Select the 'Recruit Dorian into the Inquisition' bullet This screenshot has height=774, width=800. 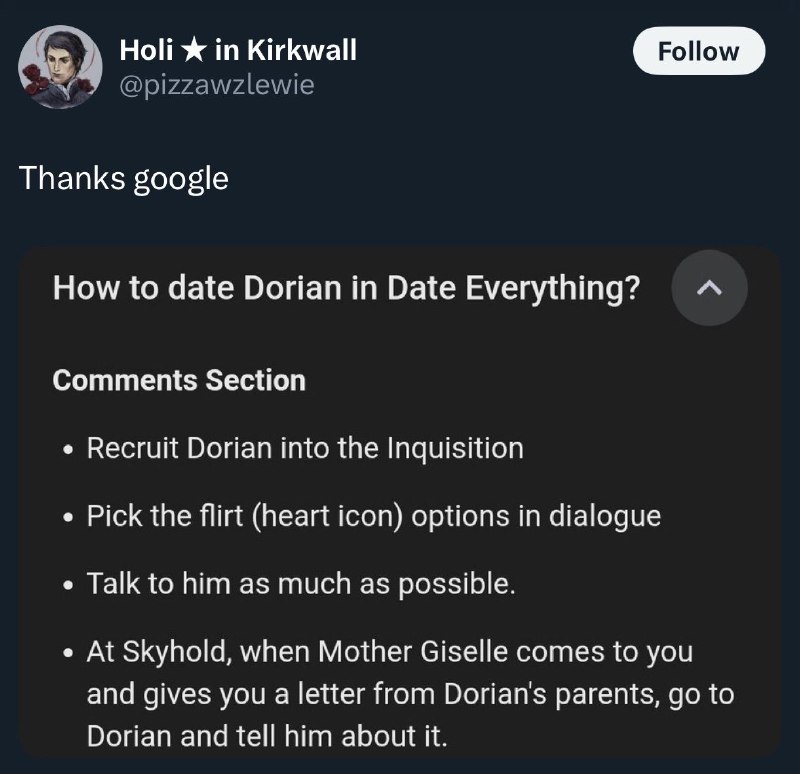[305, 448]
